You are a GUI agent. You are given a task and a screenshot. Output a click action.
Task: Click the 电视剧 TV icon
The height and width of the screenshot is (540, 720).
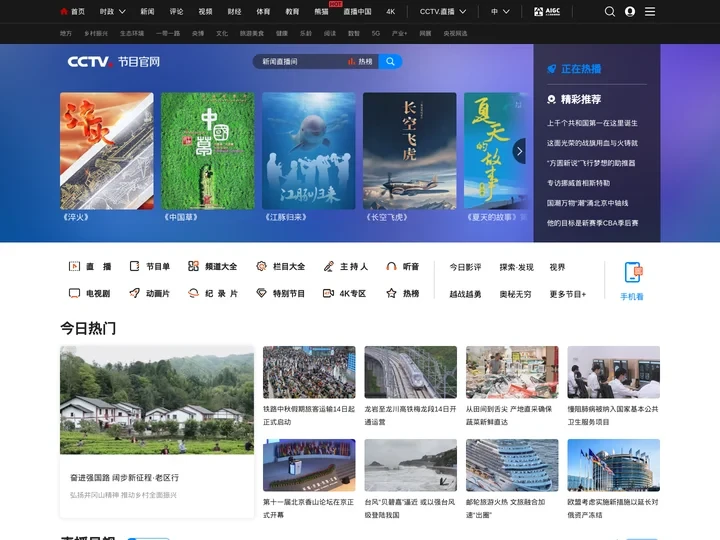coord(74,293)
